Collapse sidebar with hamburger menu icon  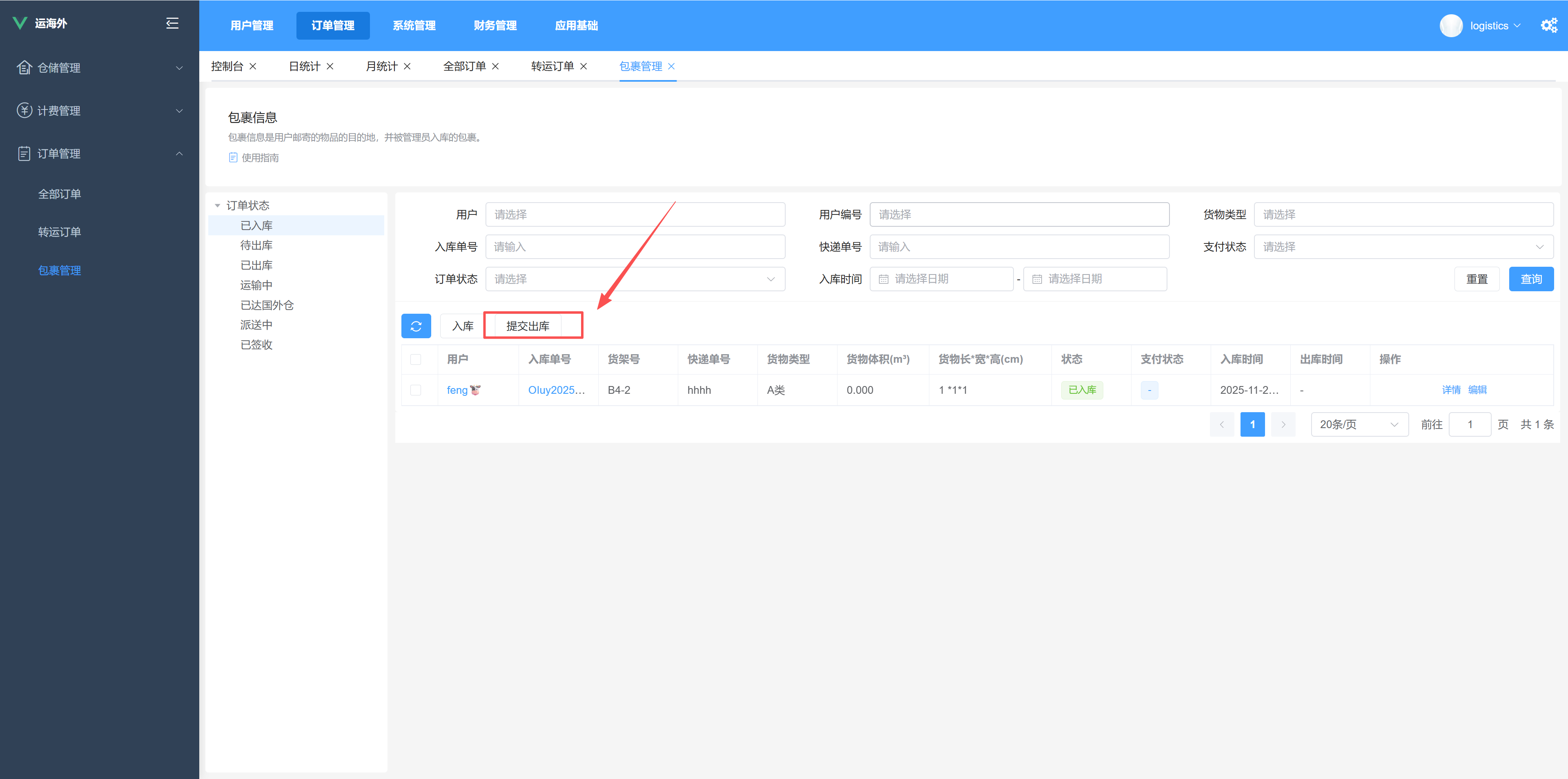click(x=172, y=23)
